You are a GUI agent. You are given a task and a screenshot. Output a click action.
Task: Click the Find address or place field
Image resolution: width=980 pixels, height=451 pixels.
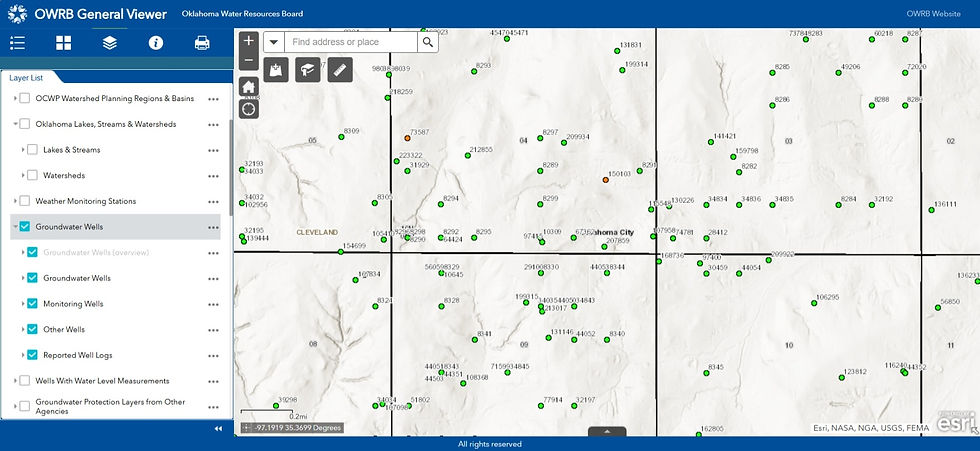351,42
